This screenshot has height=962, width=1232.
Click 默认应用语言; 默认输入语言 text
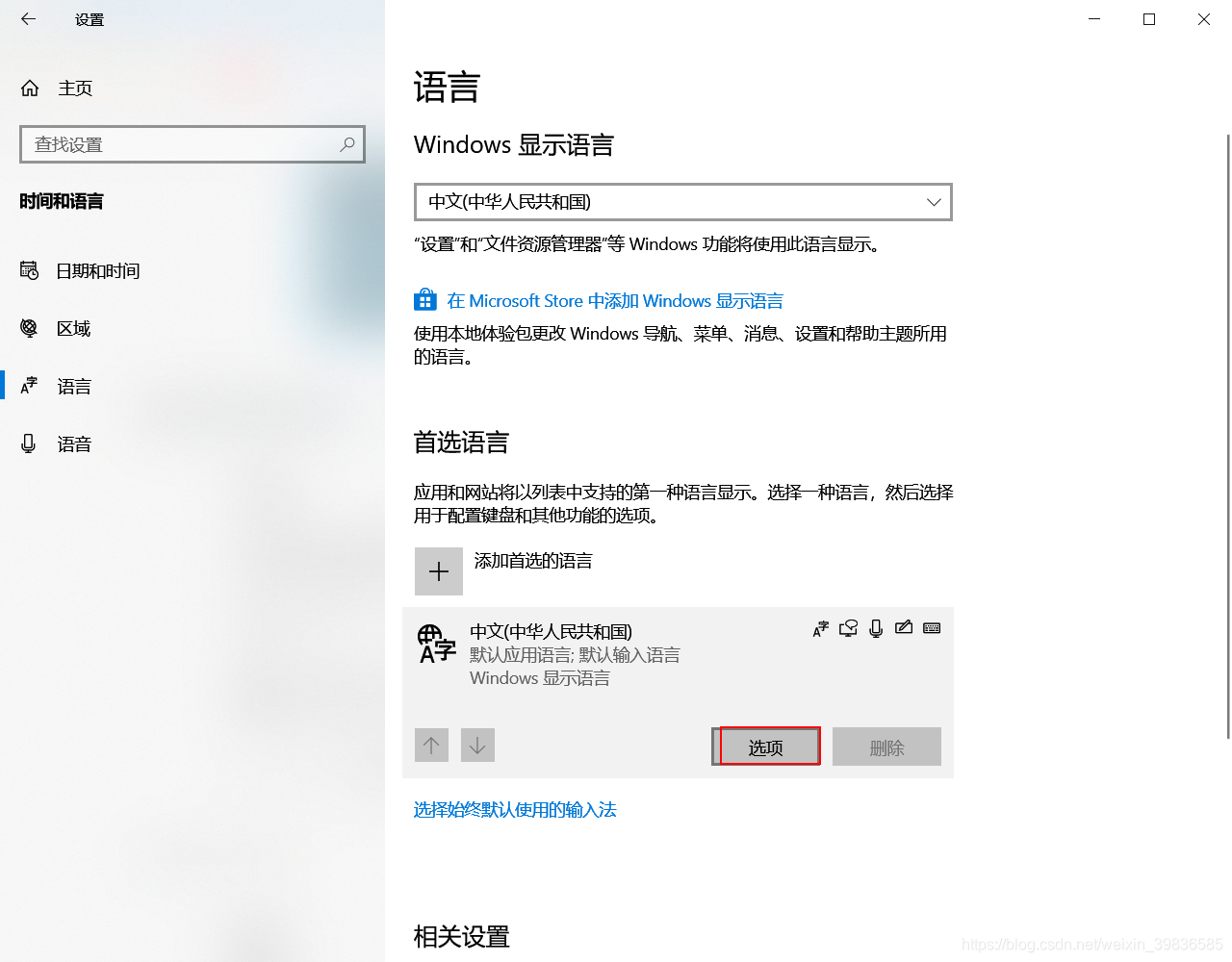[x=575, y=655]
